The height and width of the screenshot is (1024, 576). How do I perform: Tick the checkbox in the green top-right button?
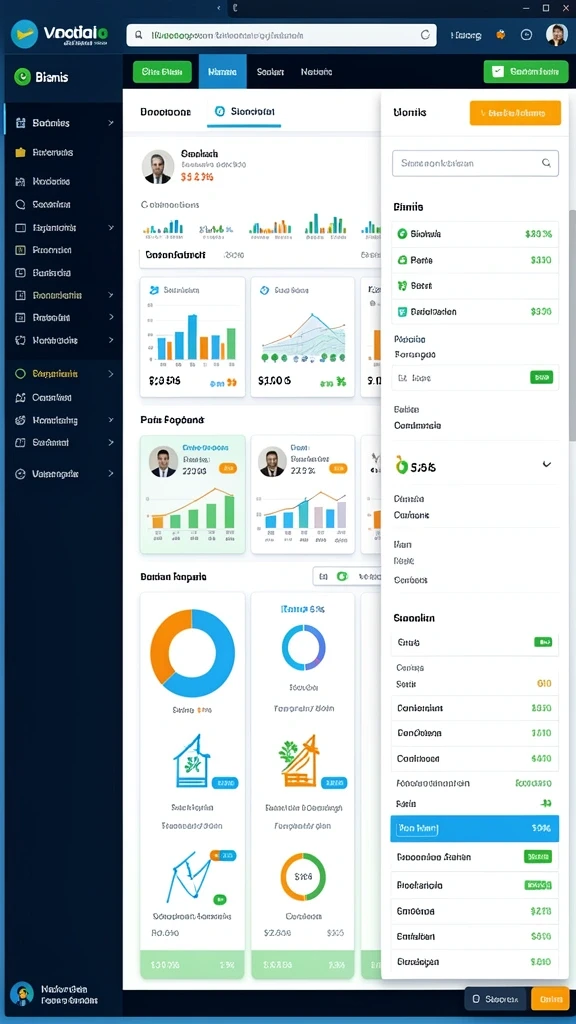498,71
